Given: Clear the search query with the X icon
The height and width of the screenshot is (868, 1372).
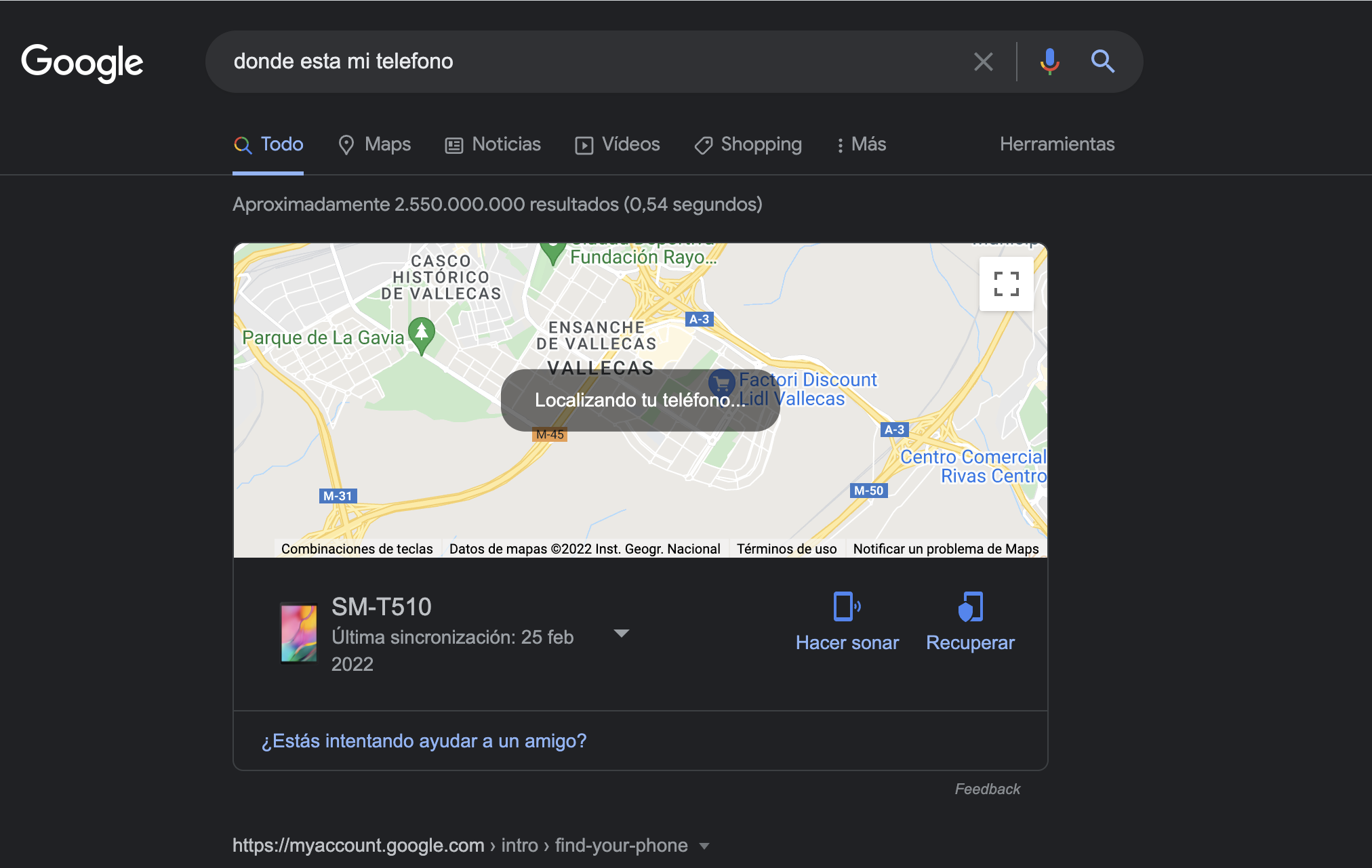Looking at the screenshot, I should 983,62.
